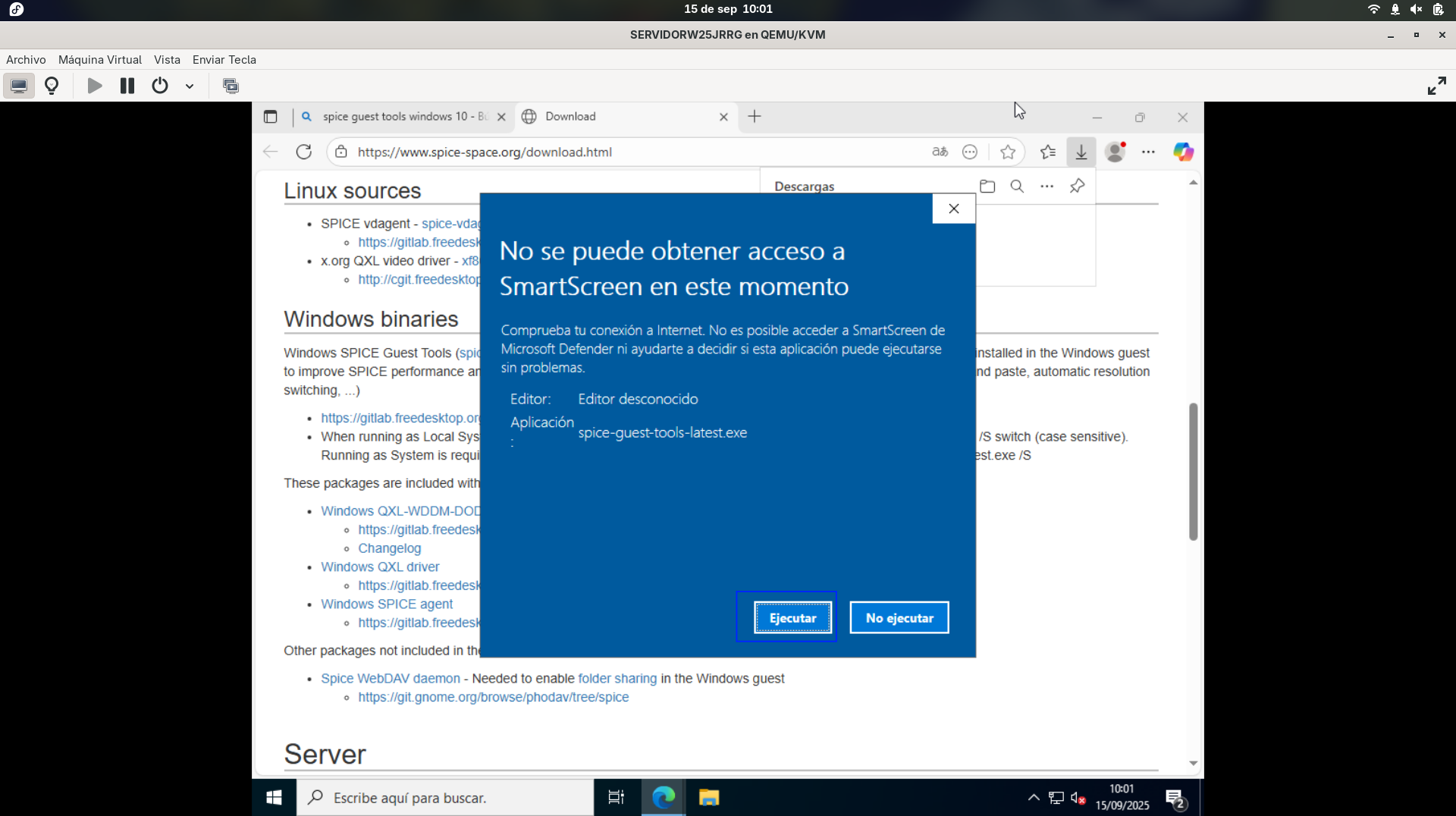Open the Máquina Virtual menu

click(x=100, y=60)
